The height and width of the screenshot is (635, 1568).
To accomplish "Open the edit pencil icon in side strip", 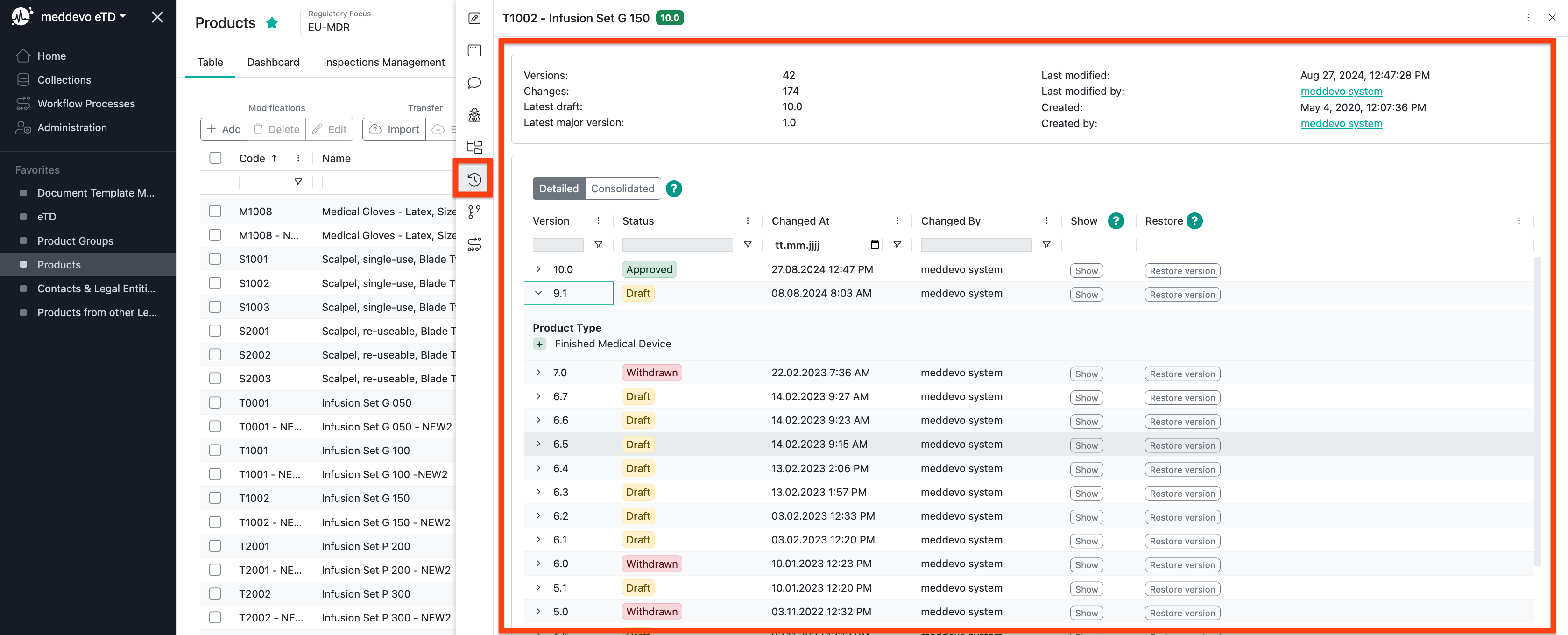I will click(x=474, y=18).
